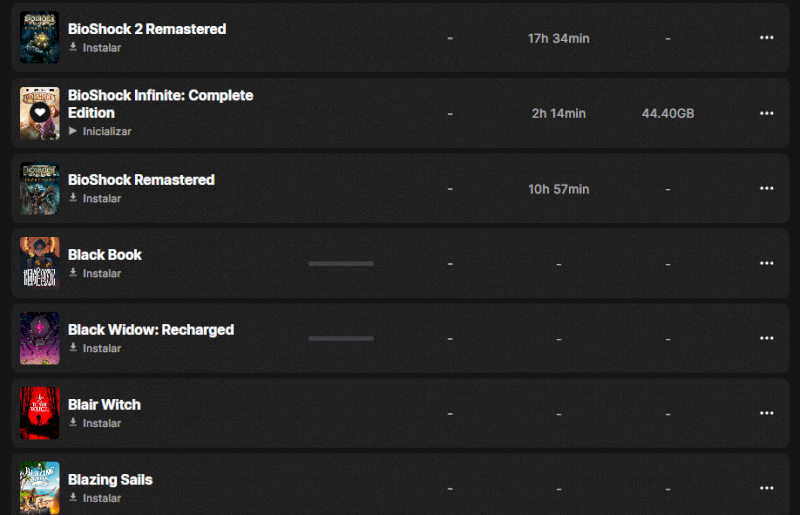800x515 pixels.
Task: Open more options for BioShock 2 Remastered
Action: (x=767, y=38)
